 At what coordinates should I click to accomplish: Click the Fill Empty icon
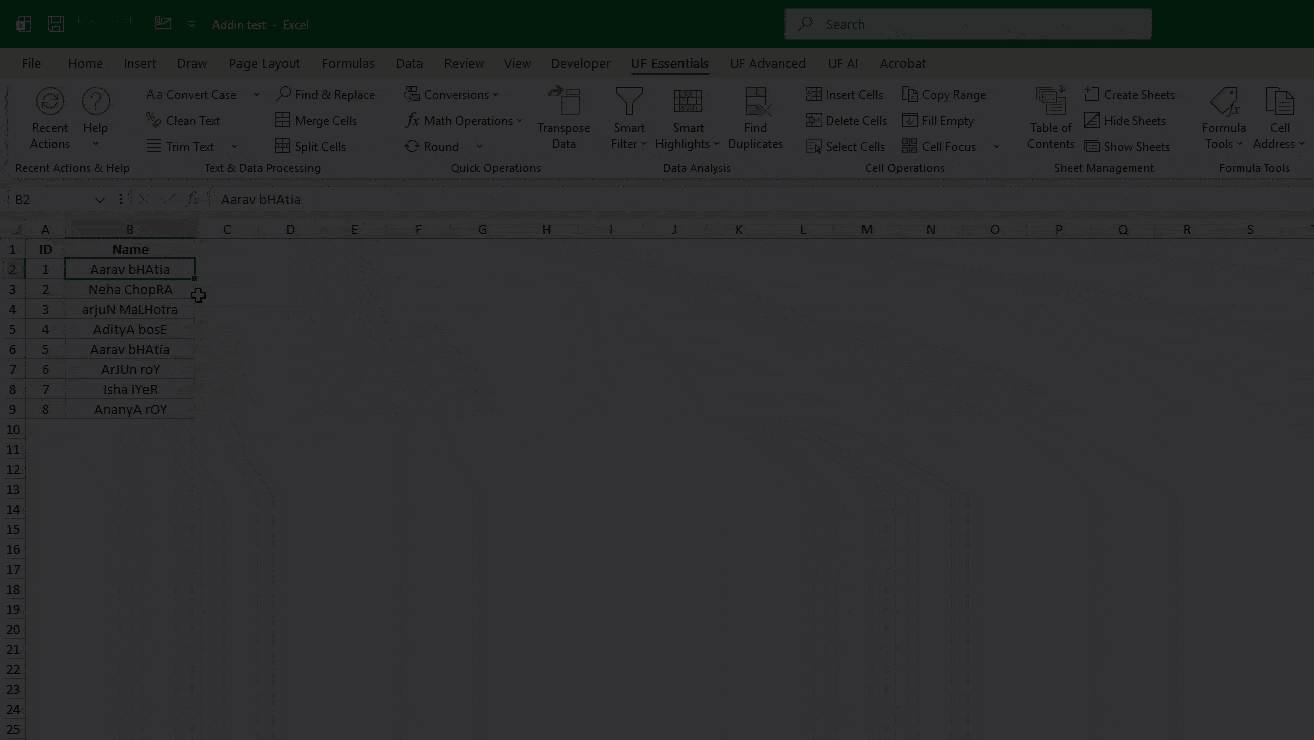coord(910,120)
